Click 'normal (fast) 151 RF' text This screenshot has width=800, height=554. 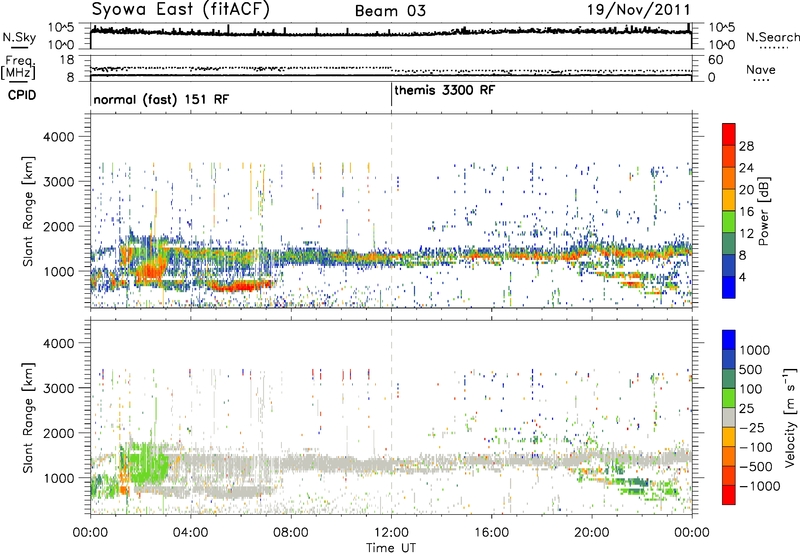click(161, 99)
